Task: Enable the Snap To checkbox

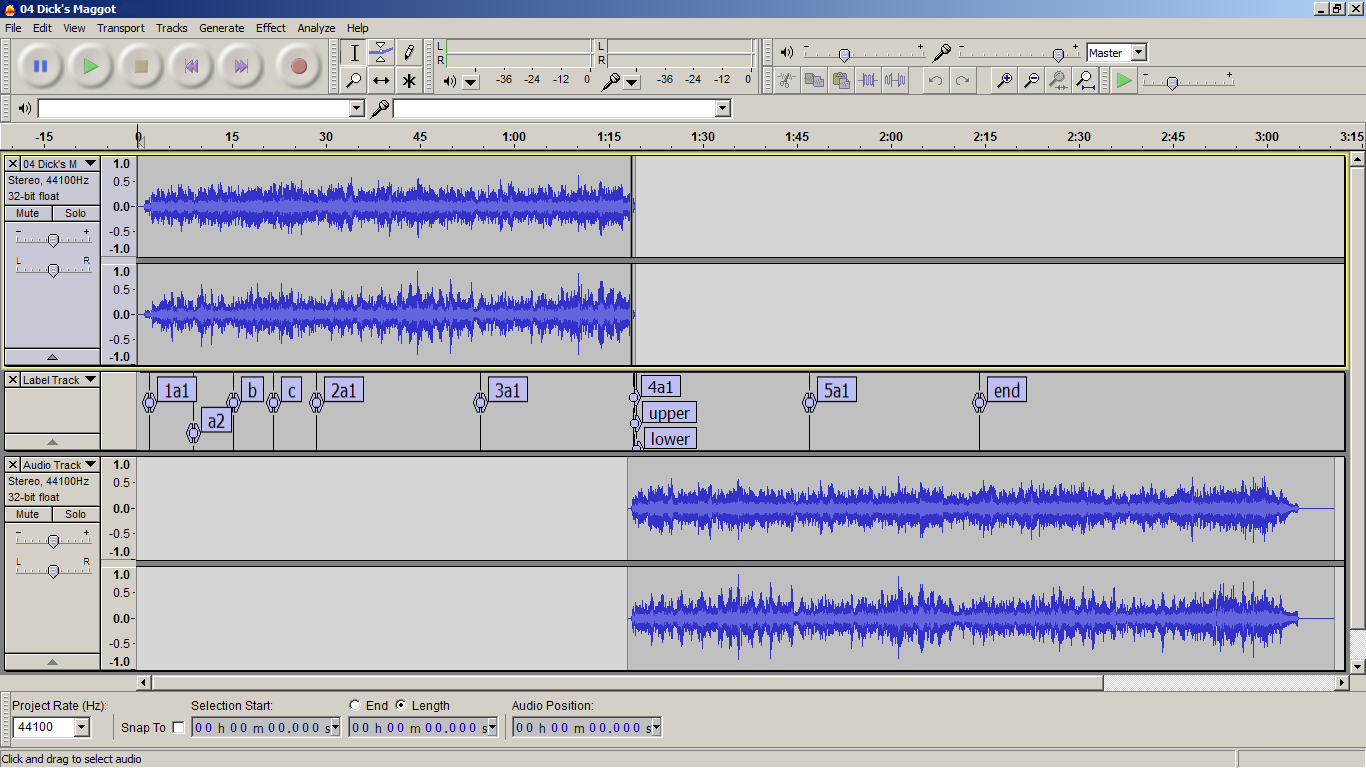Action: tap(179, 727)
